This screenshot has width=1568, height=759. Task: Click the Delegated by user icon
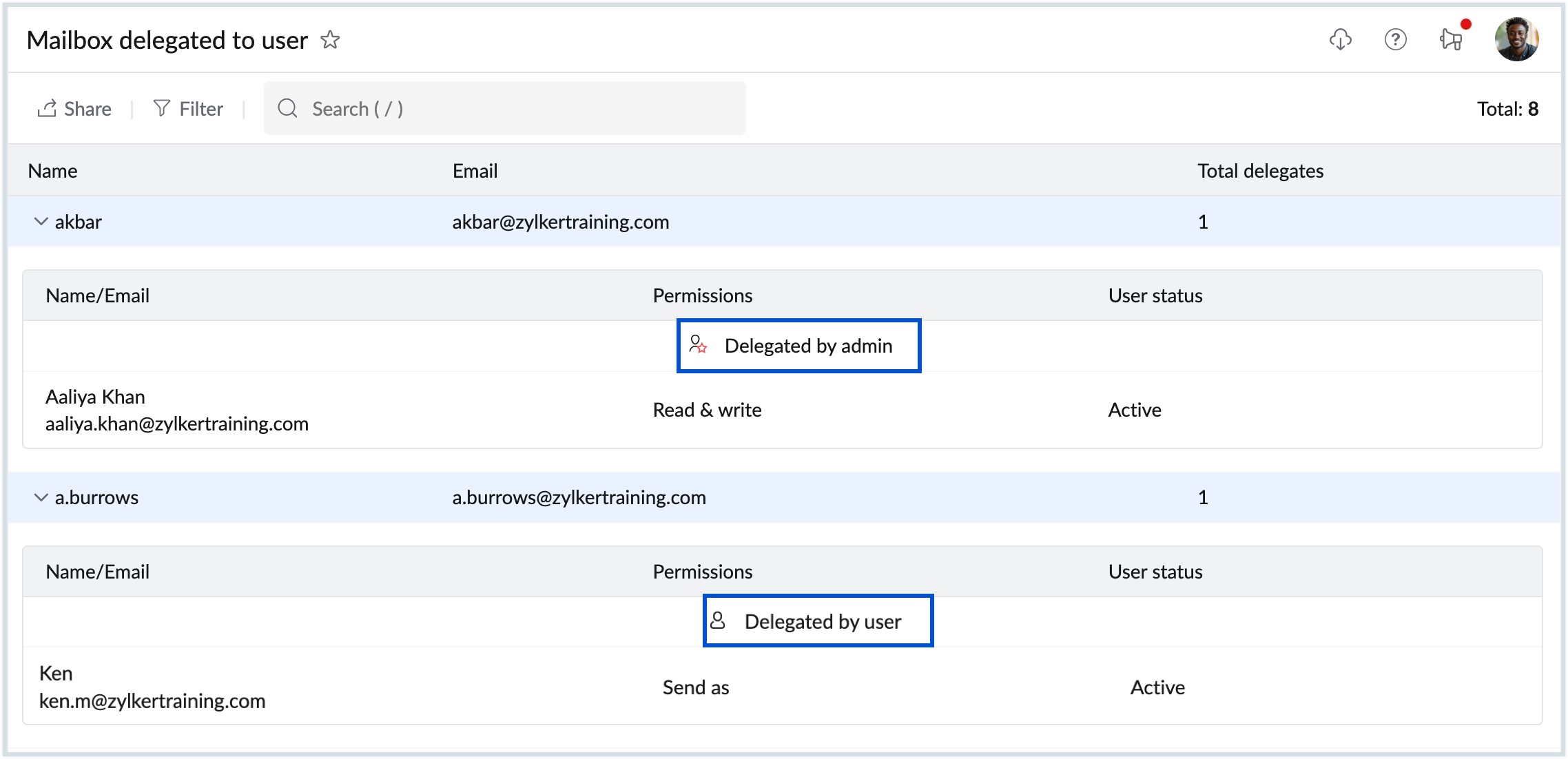(718, 621)
